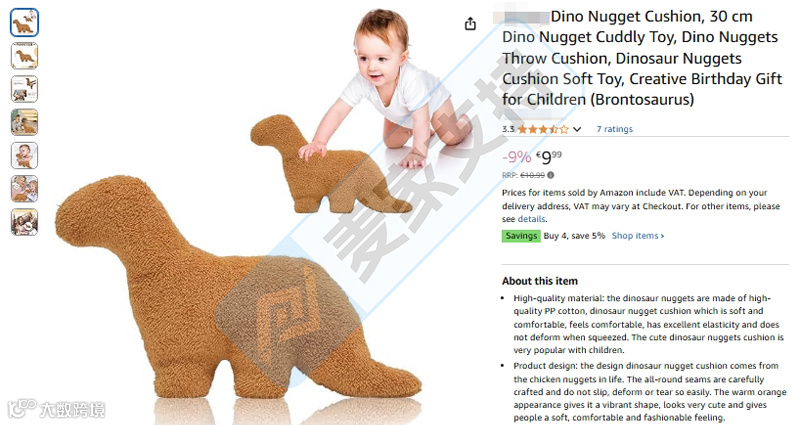Select the seventh product thumbnail

tap(24, 222)
